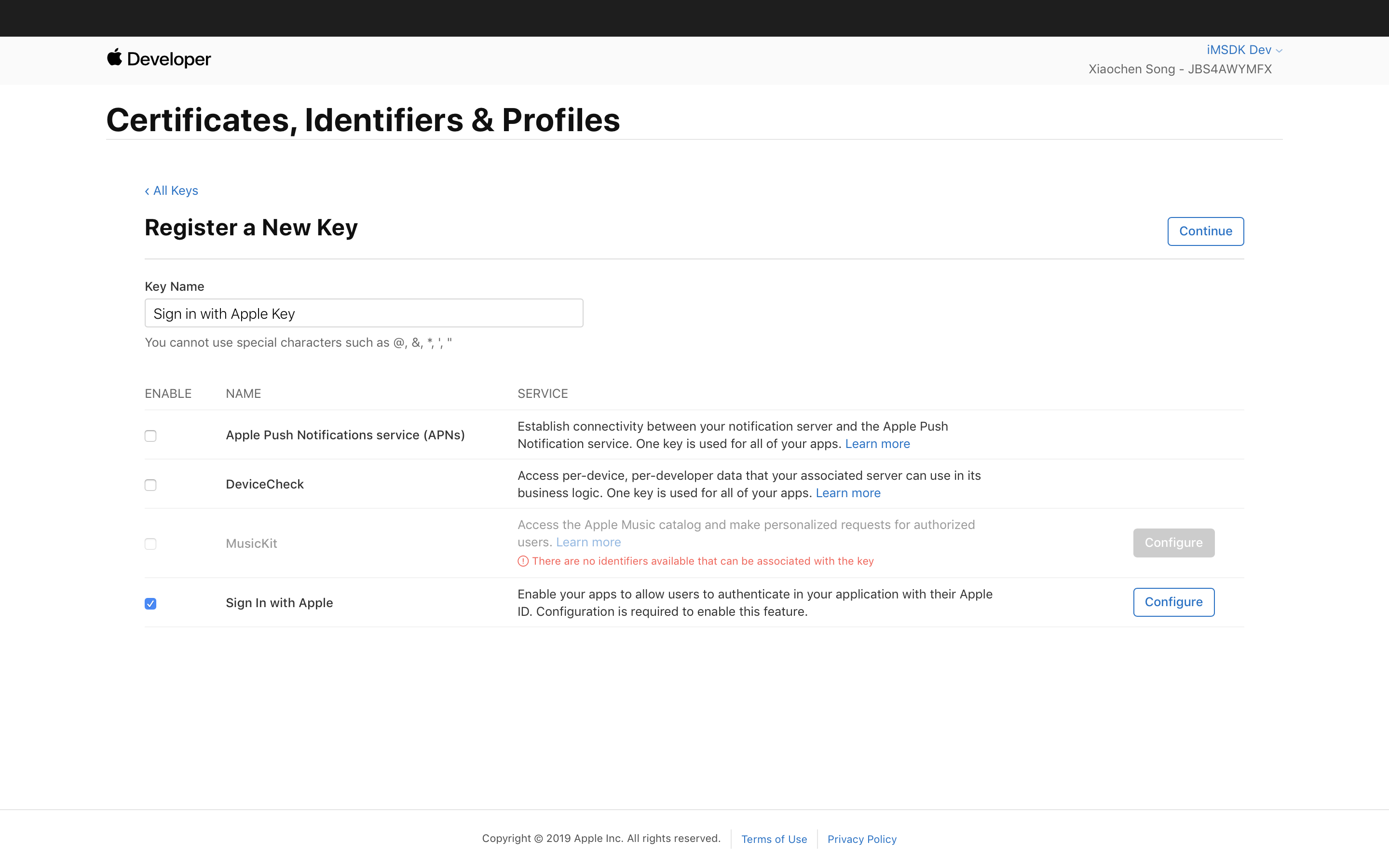The width and height of the screenshot is (1389, 868).
Task: Open Learn more for DeviceCheck
Action: [x=848, y=493]
